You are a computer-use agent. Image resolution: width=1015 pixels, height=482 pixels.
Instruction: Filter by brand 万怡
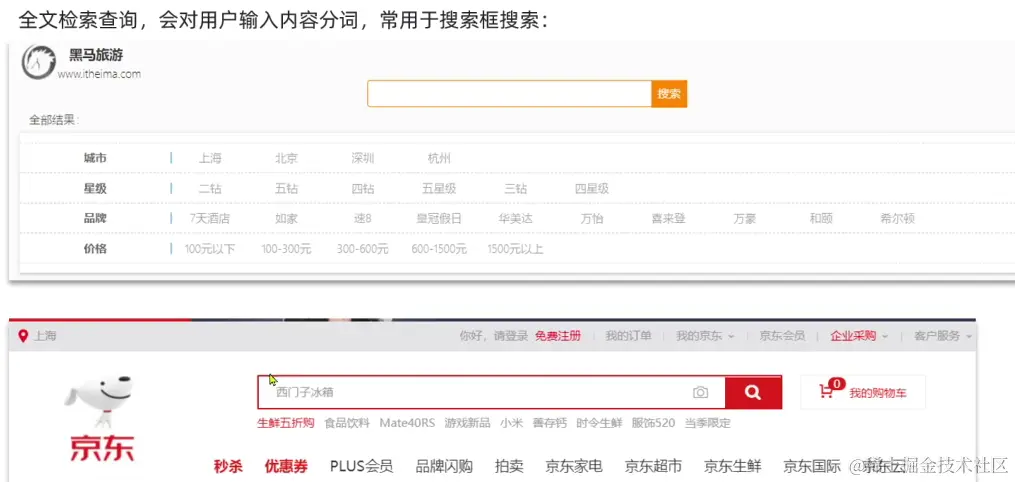tap(592, 219)
